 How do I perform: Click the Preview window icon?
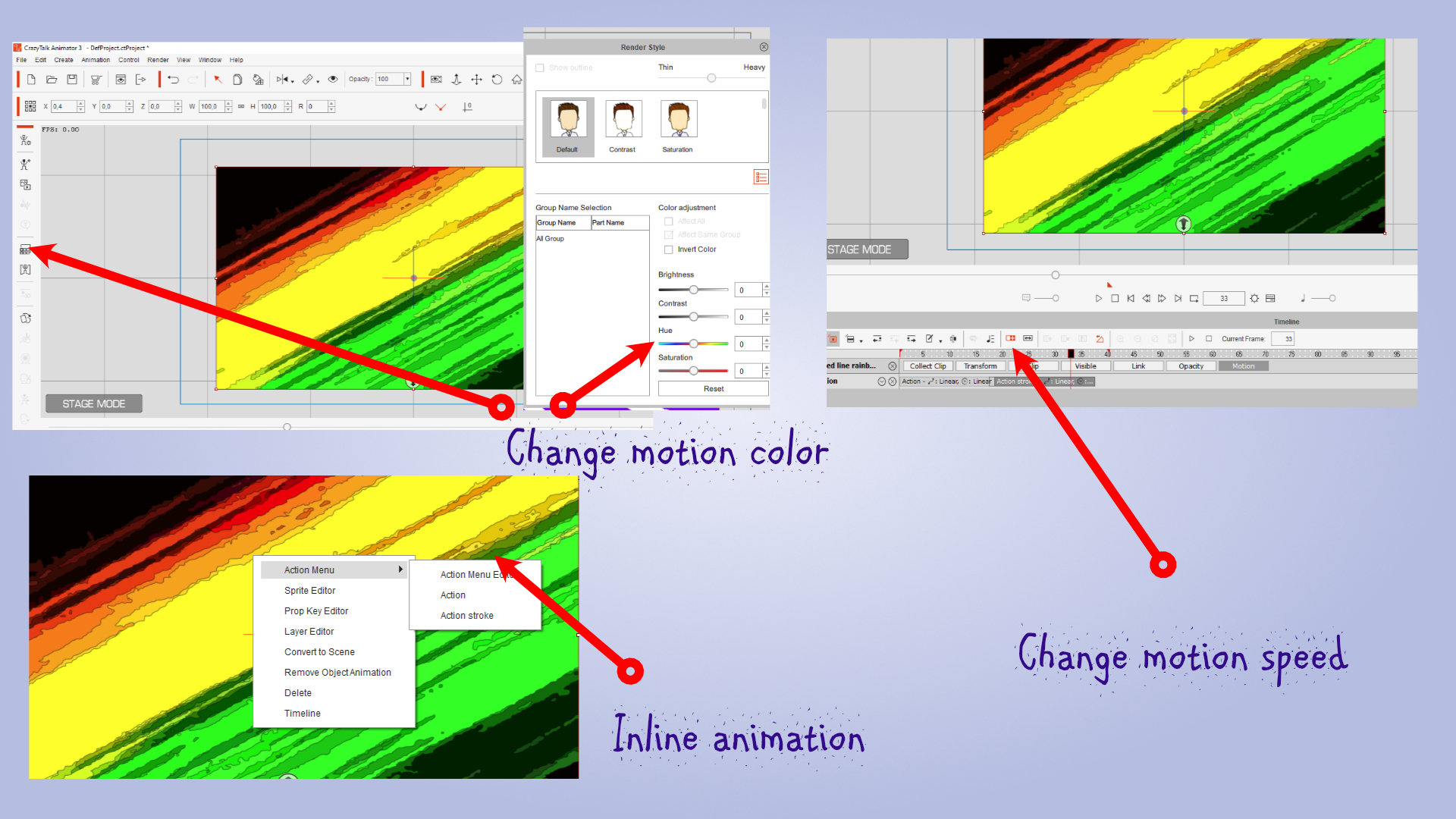[121, 79]
